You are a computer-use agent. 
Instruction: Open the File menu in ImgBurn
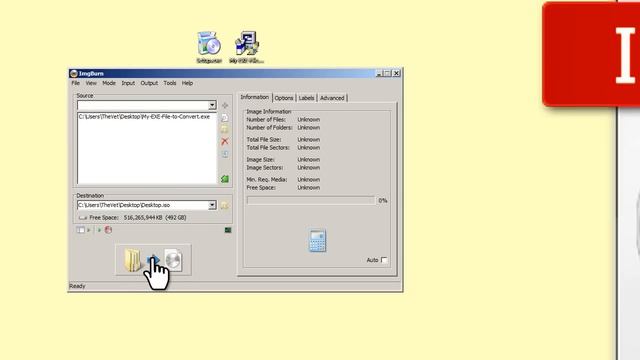coord(76,83)
